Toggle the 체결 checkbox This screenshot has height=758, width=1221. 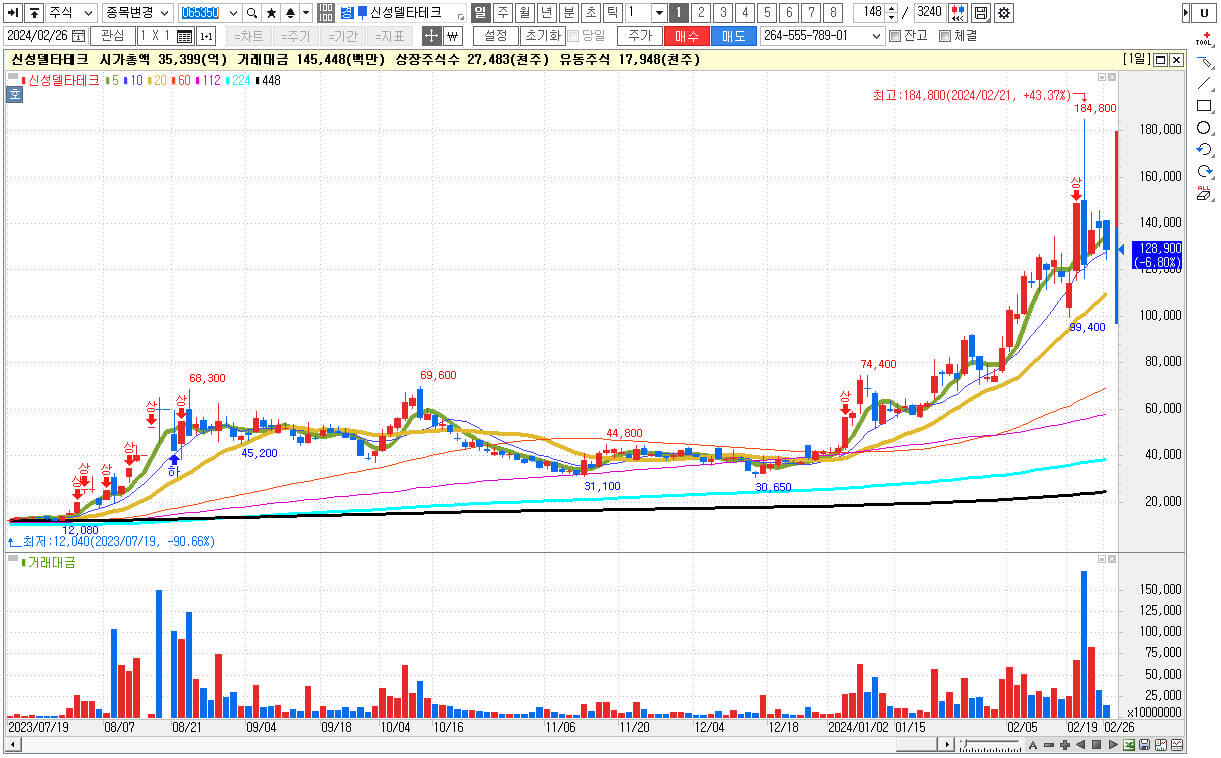(x=944, y=36)
